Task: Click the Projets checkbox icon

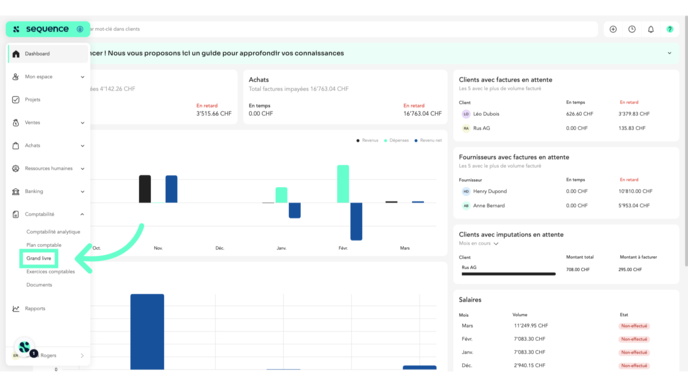Action: [16, 100]
